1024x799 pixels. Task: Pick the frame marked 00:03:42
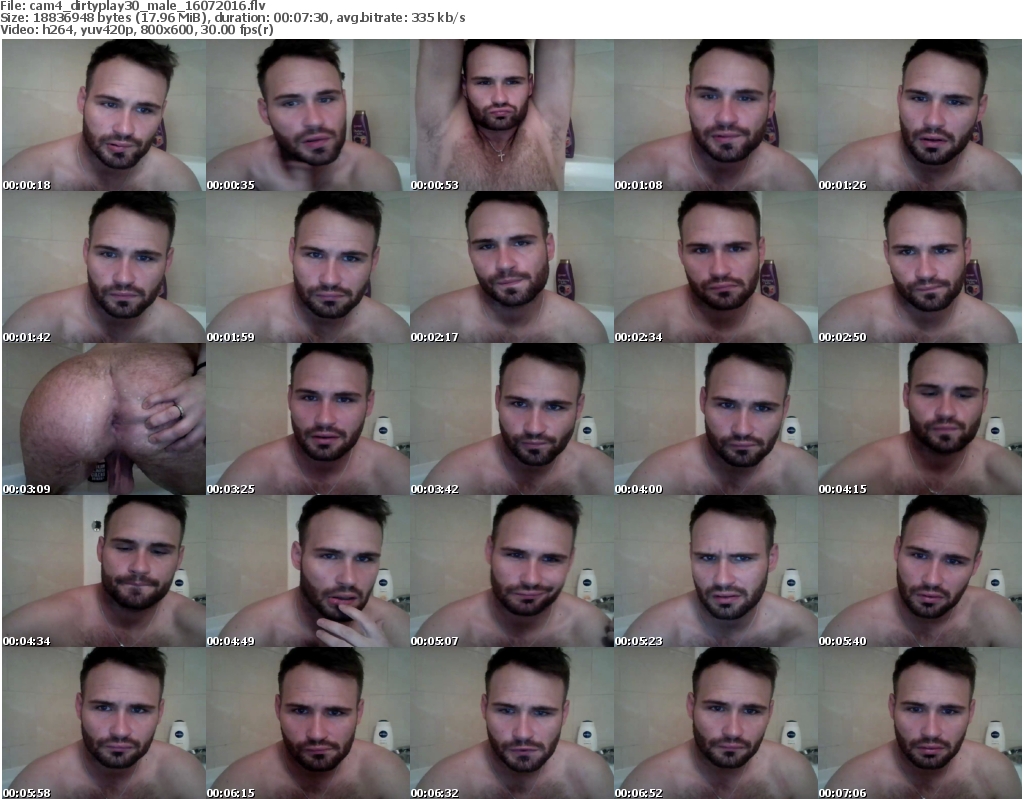tap(512, 419)
